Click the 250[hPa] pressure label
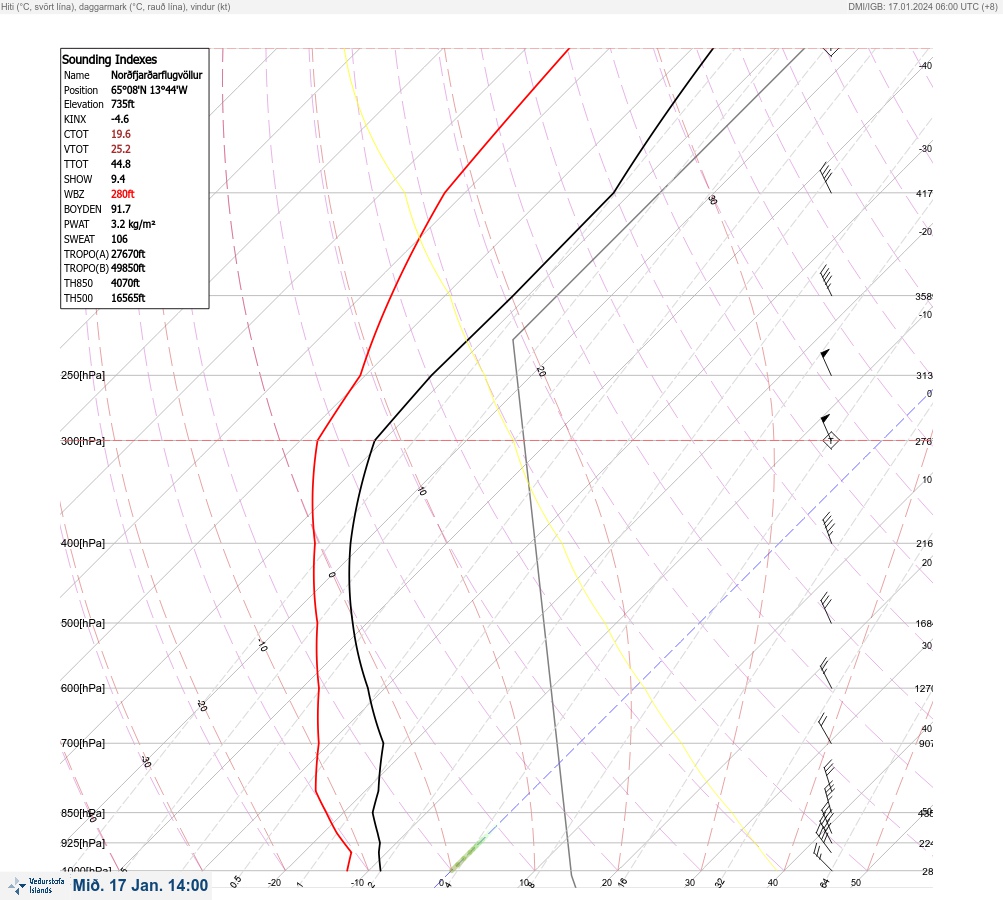Screen dimensions: 1003x900 pyautogui.click(x=83, y=375)
